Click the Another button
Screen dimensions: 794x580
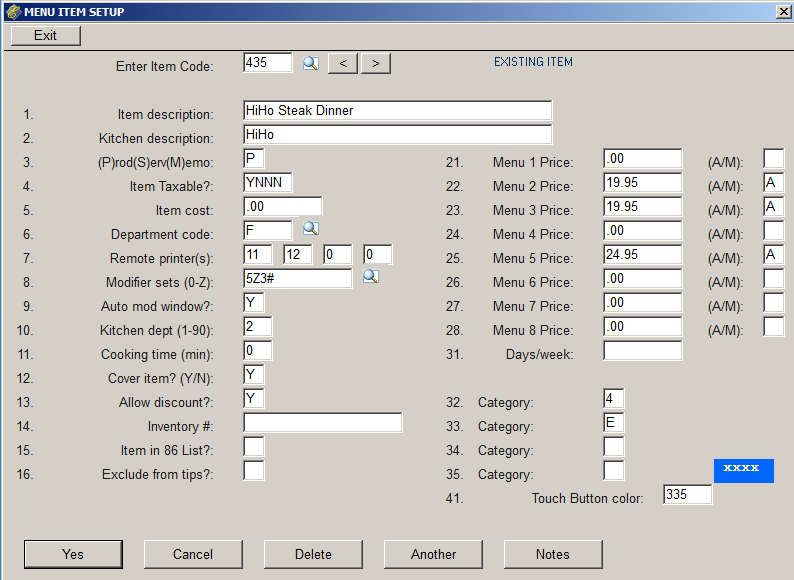tap(433, 554)
